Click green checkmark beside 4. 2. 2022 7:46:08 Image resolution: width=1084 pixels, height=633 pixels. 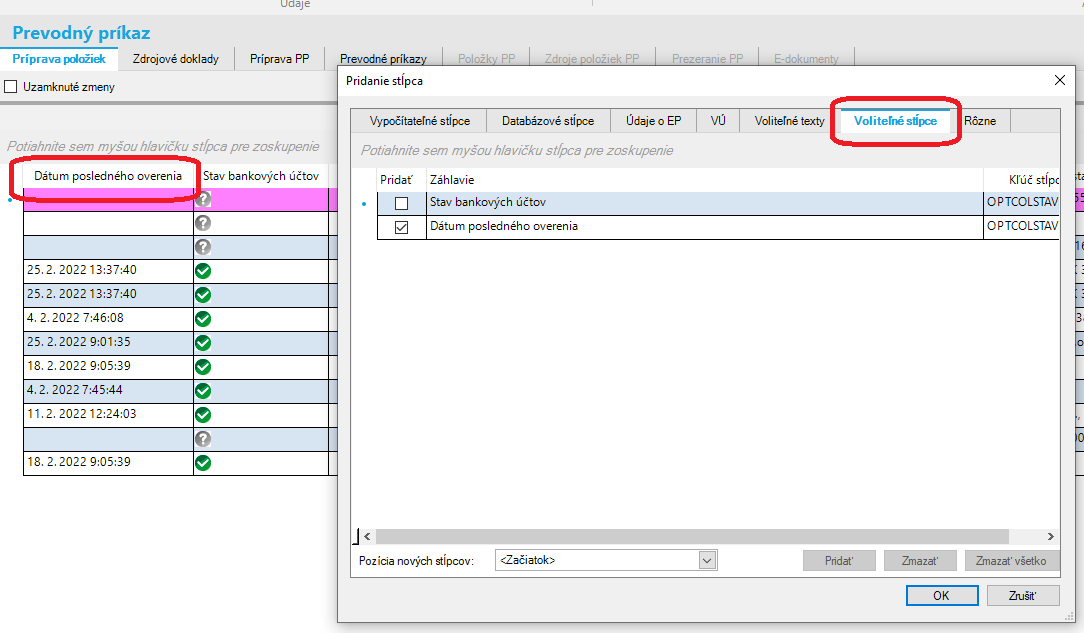coord(203,319)
